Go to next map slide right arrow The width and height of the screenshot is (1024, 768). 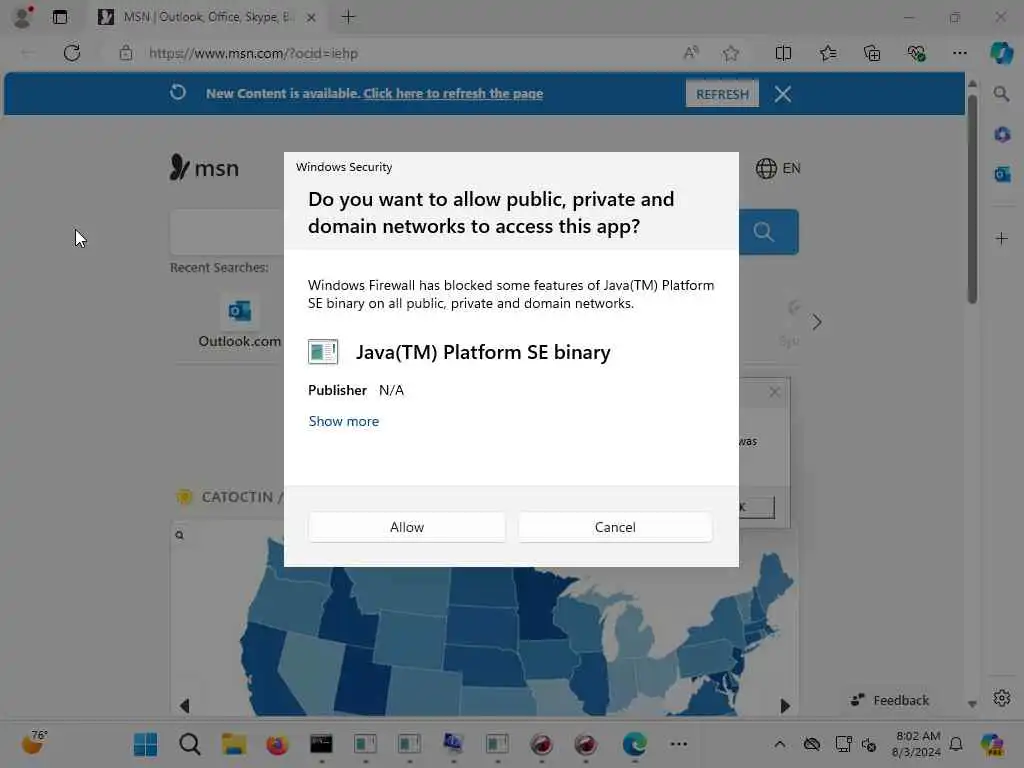click(x=785, y=705)
